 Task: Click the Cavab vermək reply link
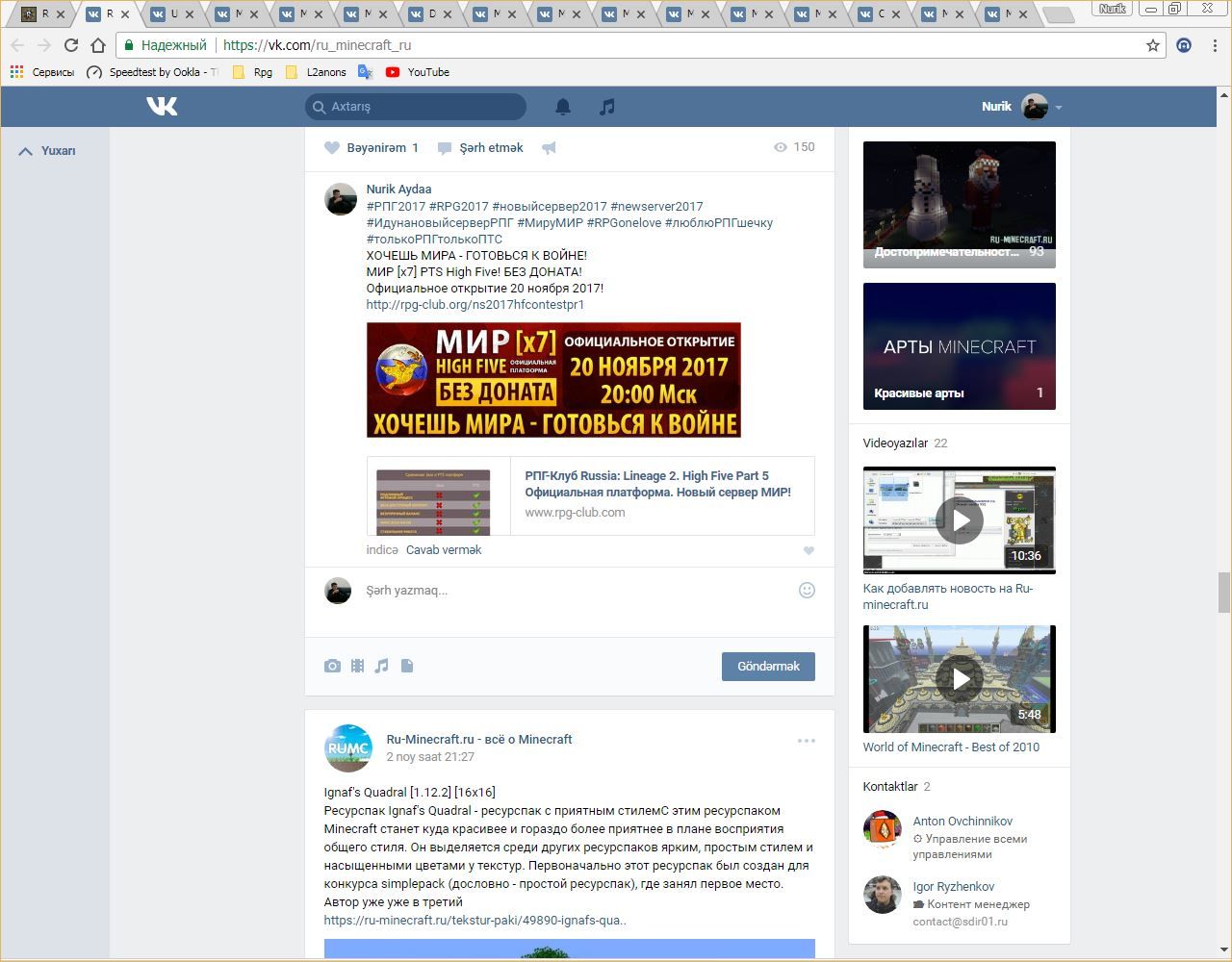444,550
